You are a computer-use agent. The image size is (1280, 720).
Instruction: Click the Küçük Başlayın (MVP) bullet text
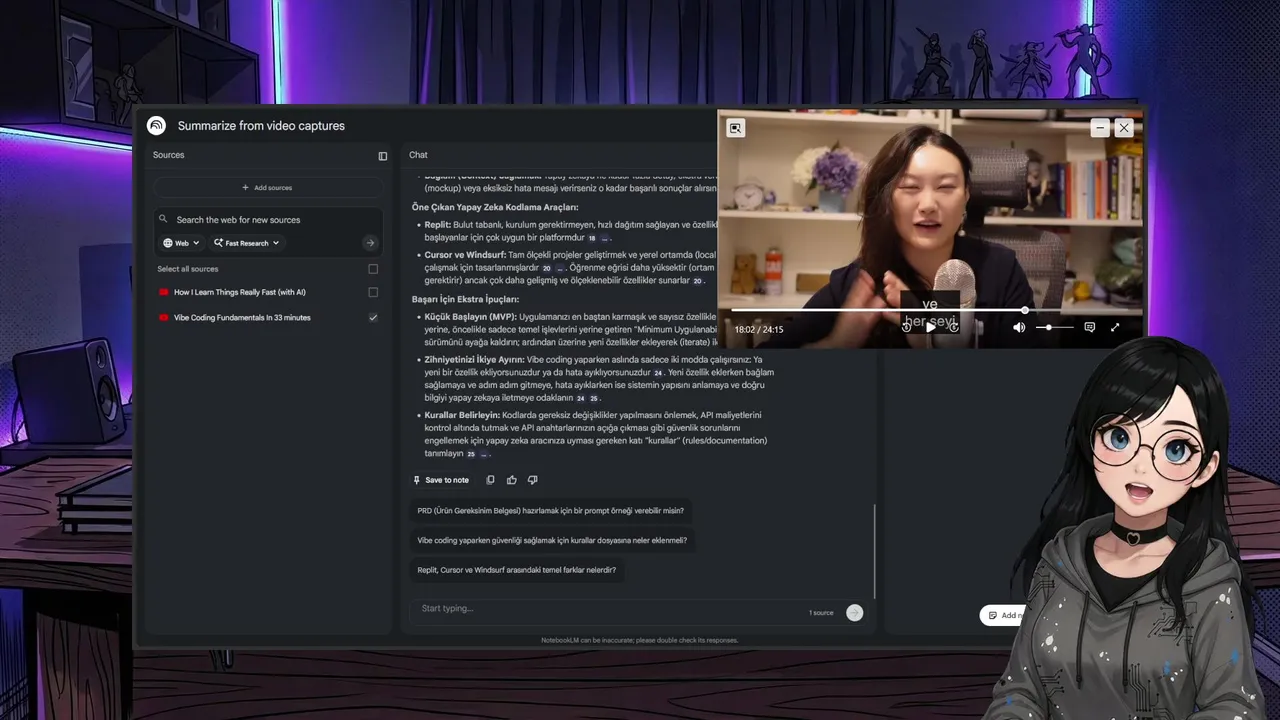point(570,329)
